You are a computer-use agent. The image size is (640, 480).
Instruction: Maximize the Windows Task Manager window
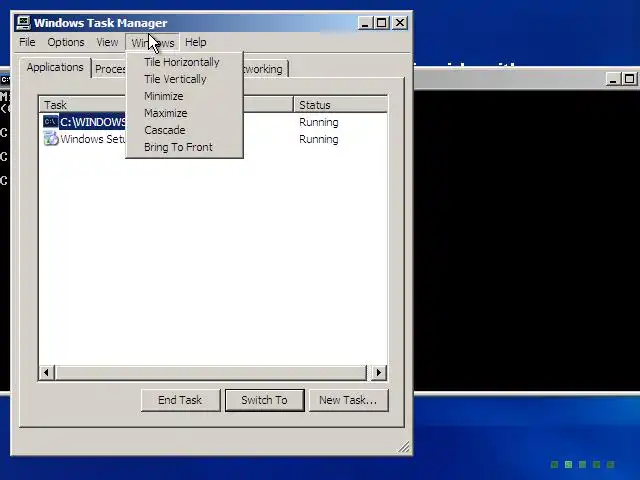coord(382,22)
